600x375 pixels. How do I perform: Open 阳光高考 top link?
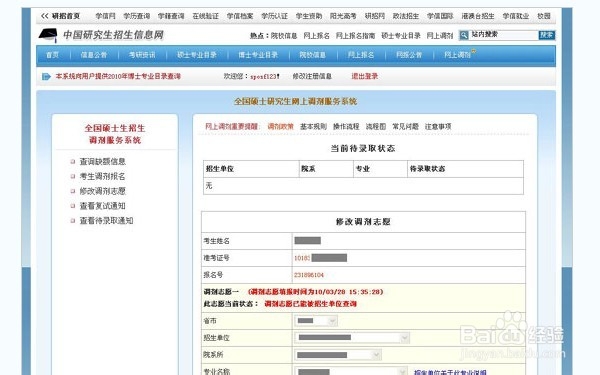point(343,16)
